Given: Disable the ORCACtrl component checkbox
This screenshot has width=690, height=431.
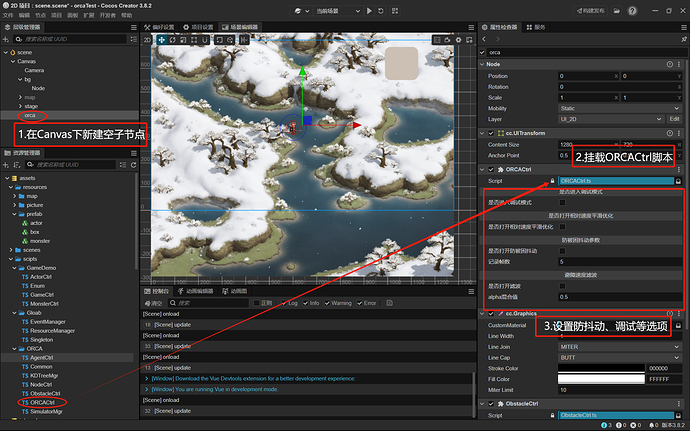Looking at the screenshot, I should (491, 169).
